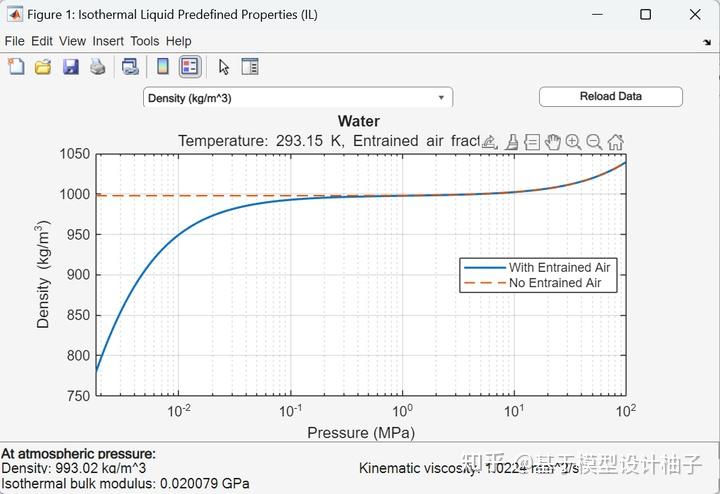Select the Brush data tool in axes toolbar
This screenshot has width=720, height=494.
[x=512, y=142]
